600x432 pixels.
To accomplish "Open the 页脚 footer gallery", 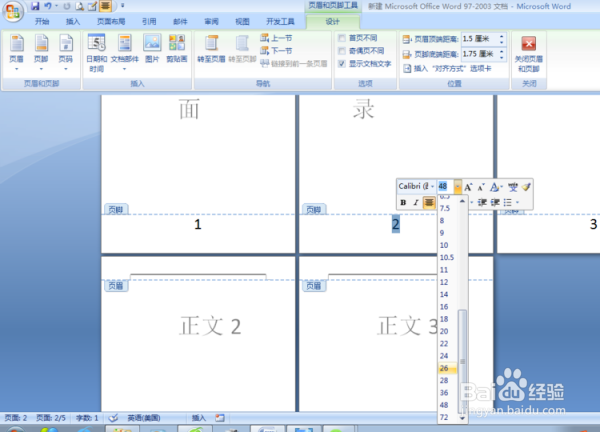I will click(x=41, y=53).
